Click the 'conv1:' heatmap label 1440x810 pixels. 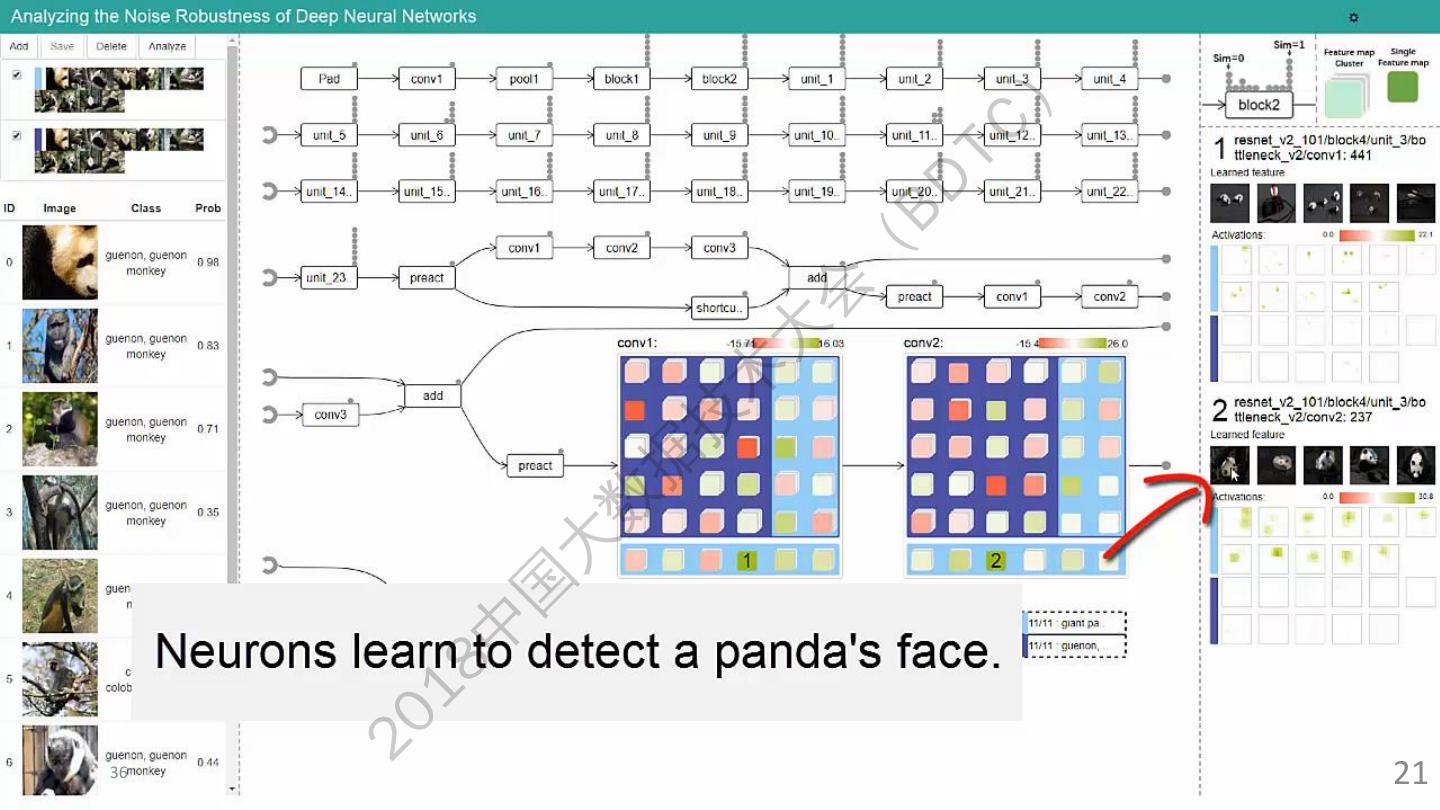(x=637, y=343)
